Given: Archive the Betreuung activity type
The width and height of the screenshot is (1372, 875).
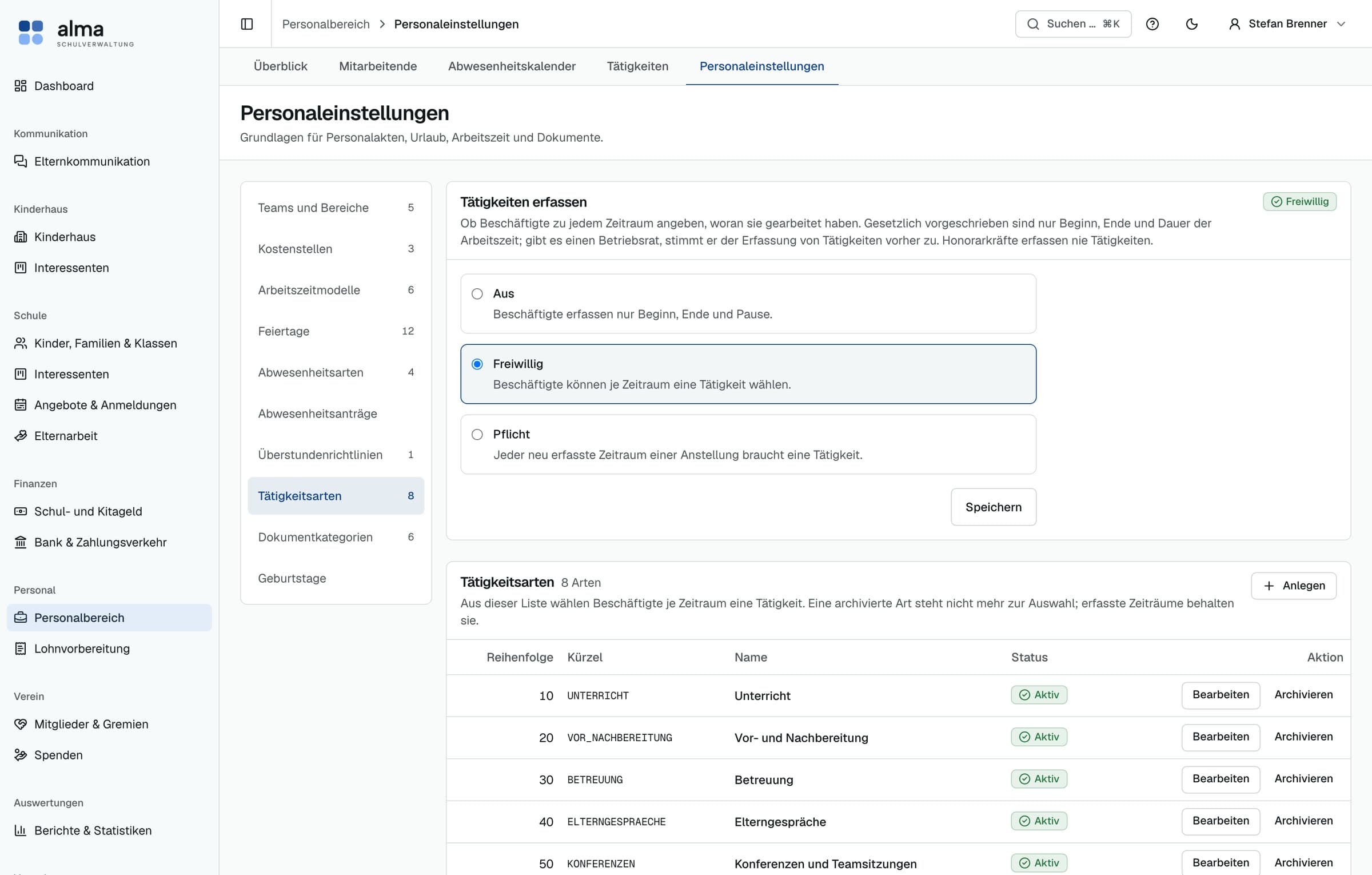Looking at the screenshot, I should click(x=1303, y=779).
